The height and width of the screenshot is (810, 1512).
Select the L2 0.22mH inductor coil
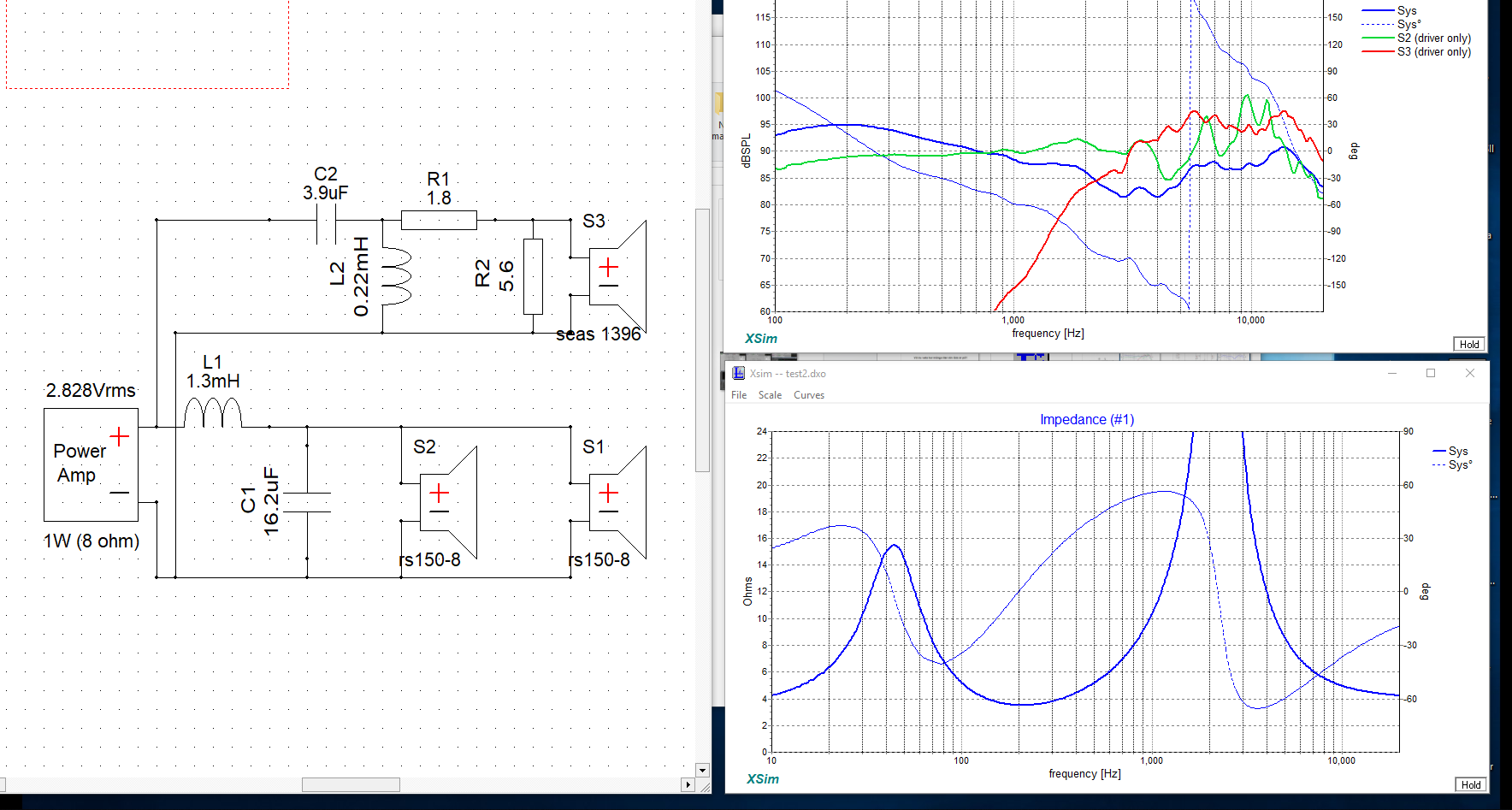pos(396,276)
